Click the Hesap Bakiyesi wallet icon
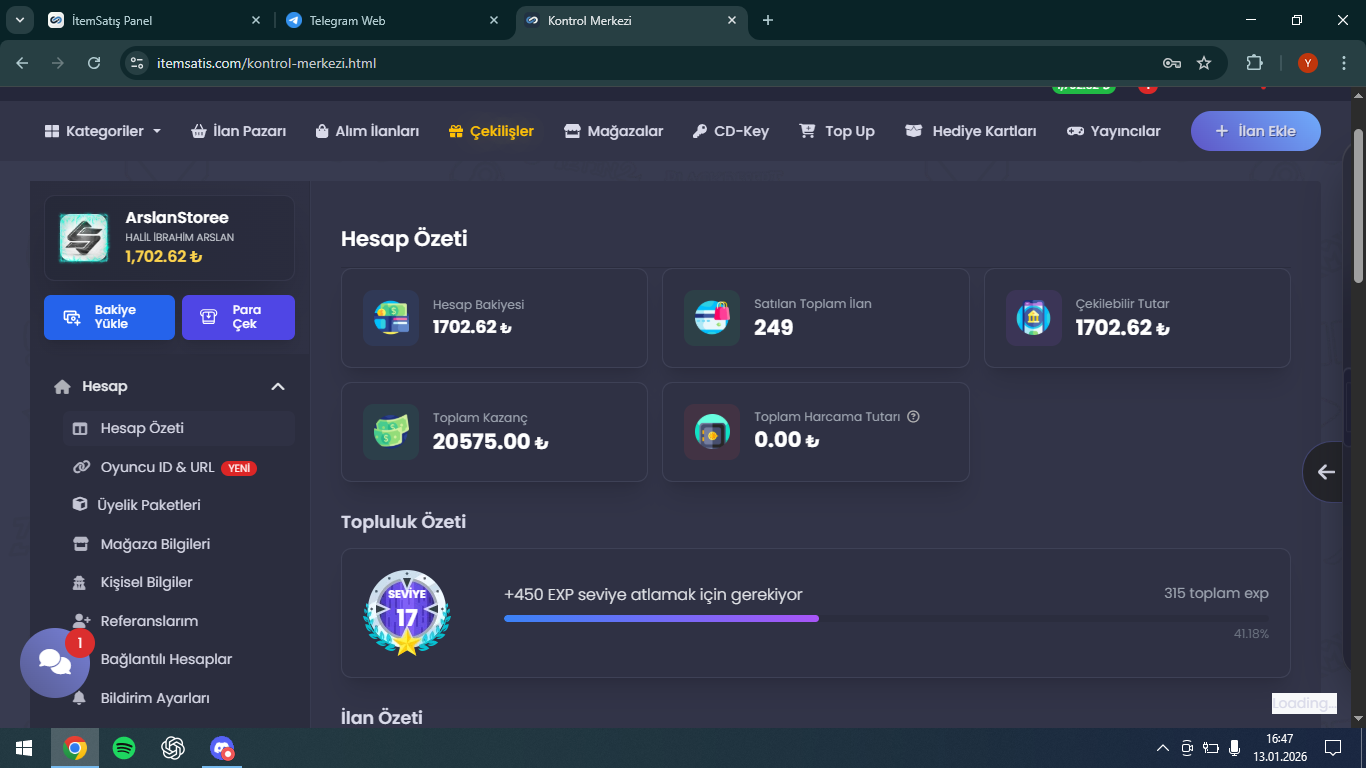This screenshot has width=1366, height=768. pyautogui.click(x=391, y=318)
